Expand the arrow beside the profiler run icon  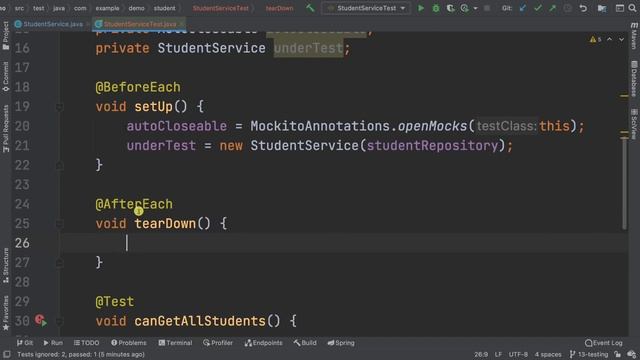[x=475, y=8]
